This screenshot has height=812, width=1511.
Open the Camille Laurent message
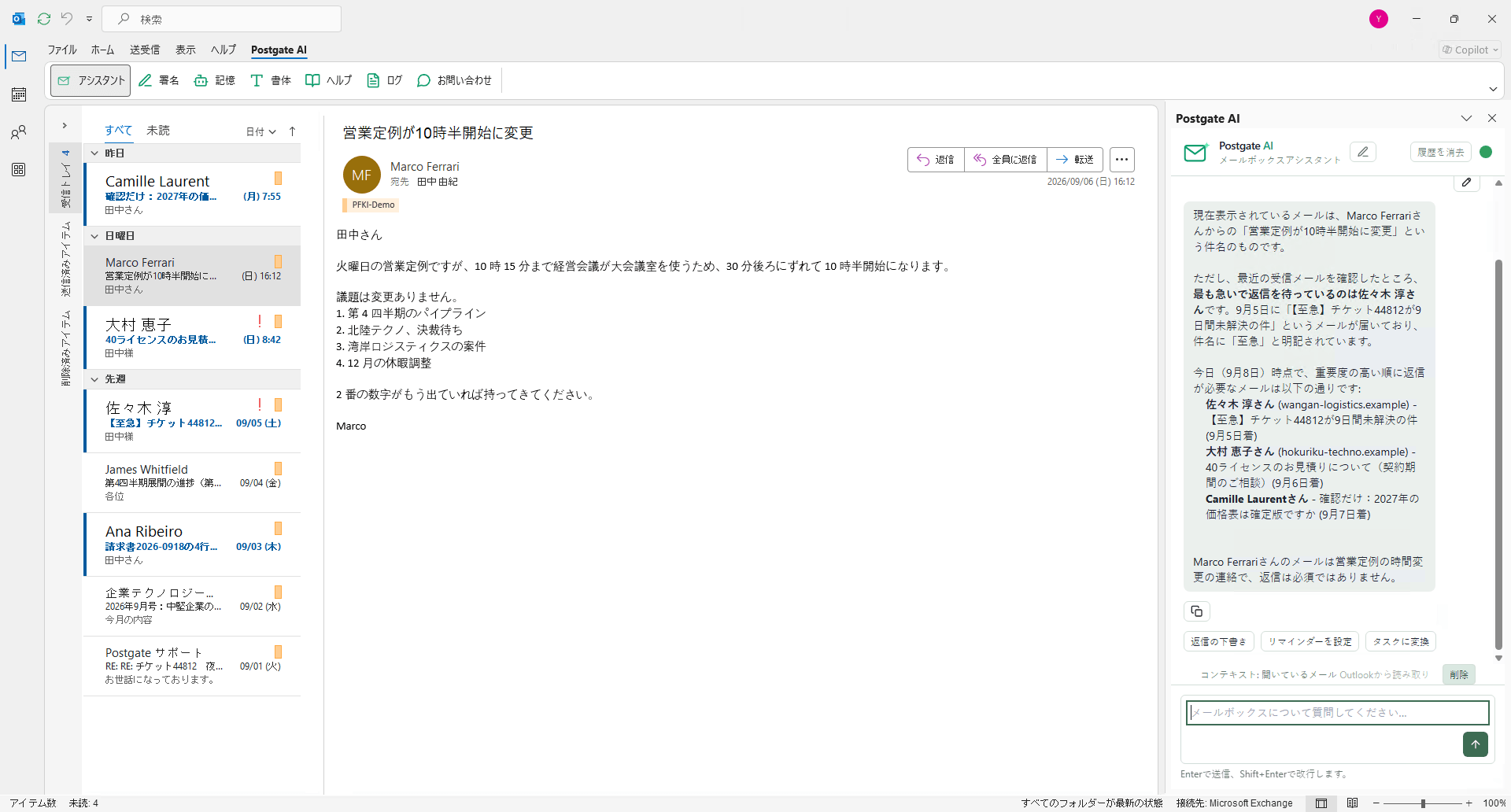click(192, 194)
